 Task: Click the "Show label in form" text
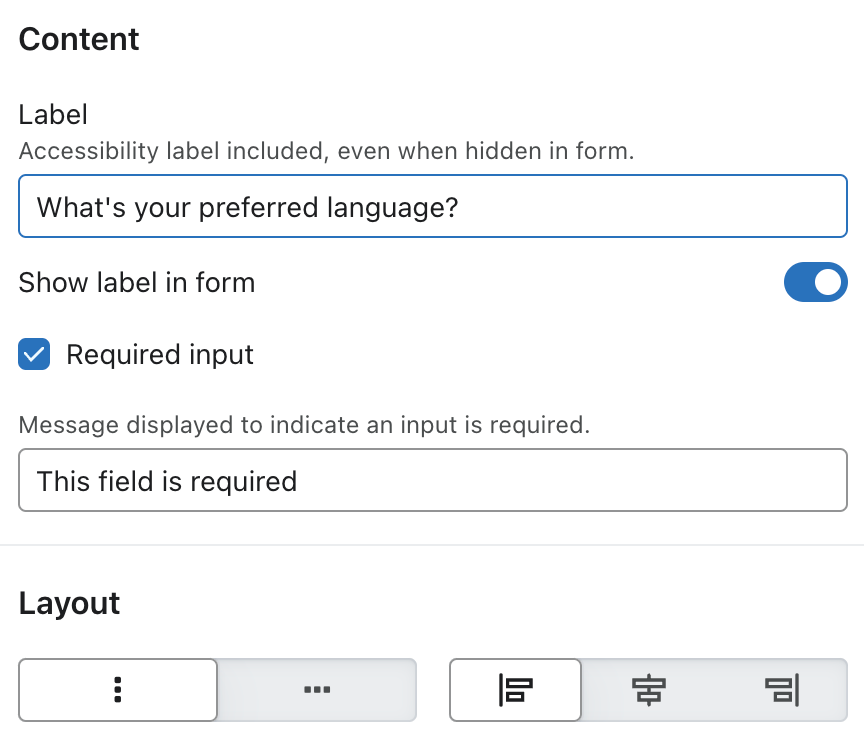pyautogui.click(x=137, y=283)
